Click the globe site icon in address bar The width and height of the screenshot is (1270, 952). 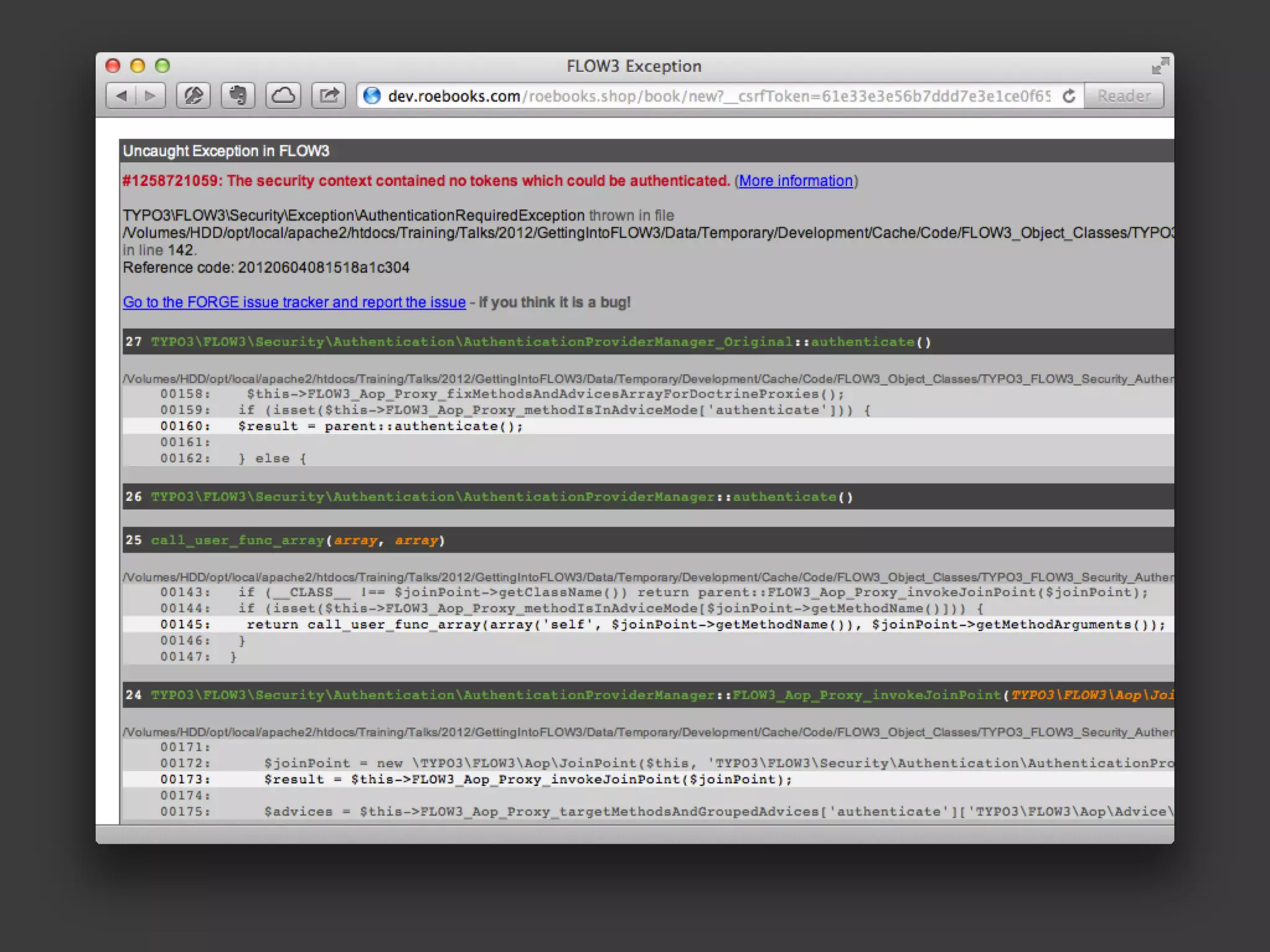coord(372,96)
